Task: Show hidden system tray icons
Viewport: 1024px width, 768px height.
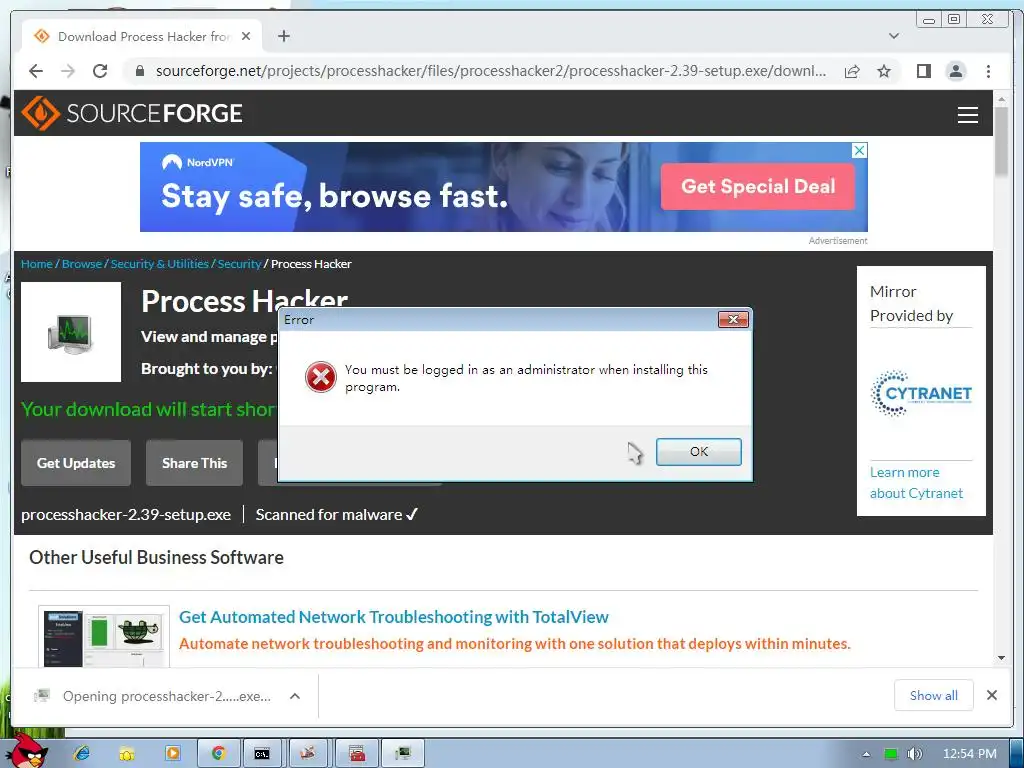Action: pyautogui.click(x=866, y=754)
